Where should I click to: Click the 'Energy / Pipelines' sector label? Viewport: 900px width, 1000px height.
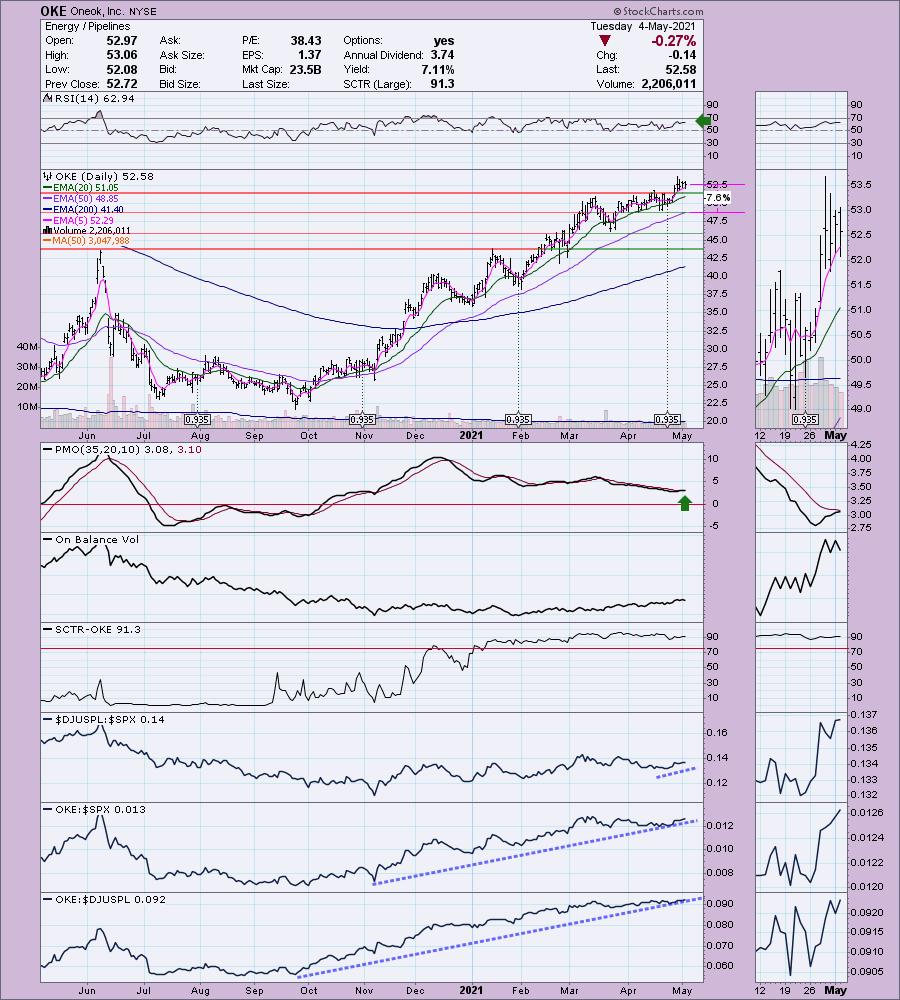point(87,26)
